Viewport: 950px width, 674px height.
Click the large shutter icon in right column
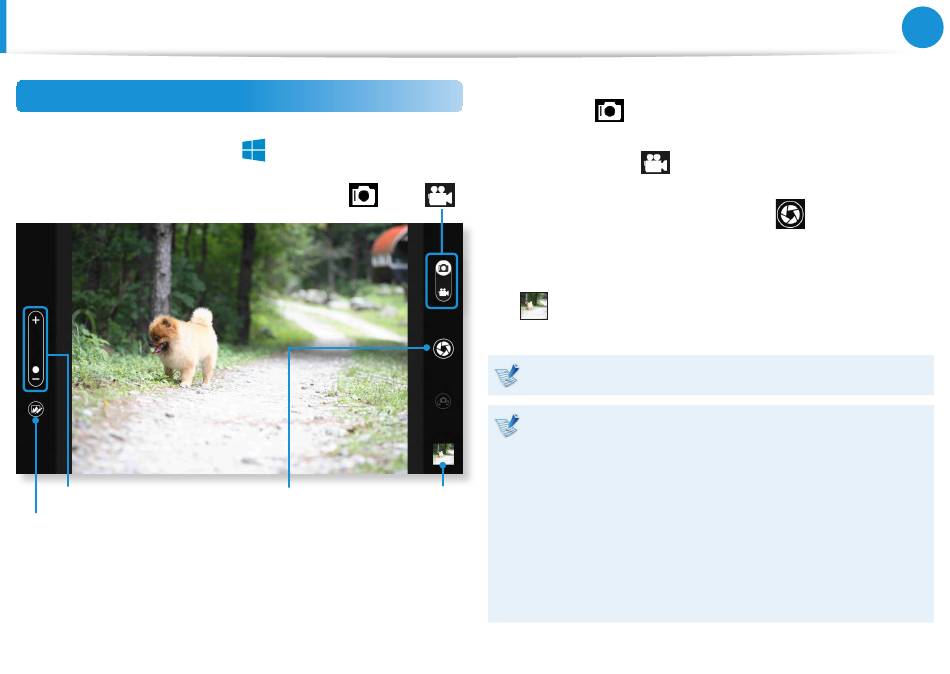pos(791,214)
